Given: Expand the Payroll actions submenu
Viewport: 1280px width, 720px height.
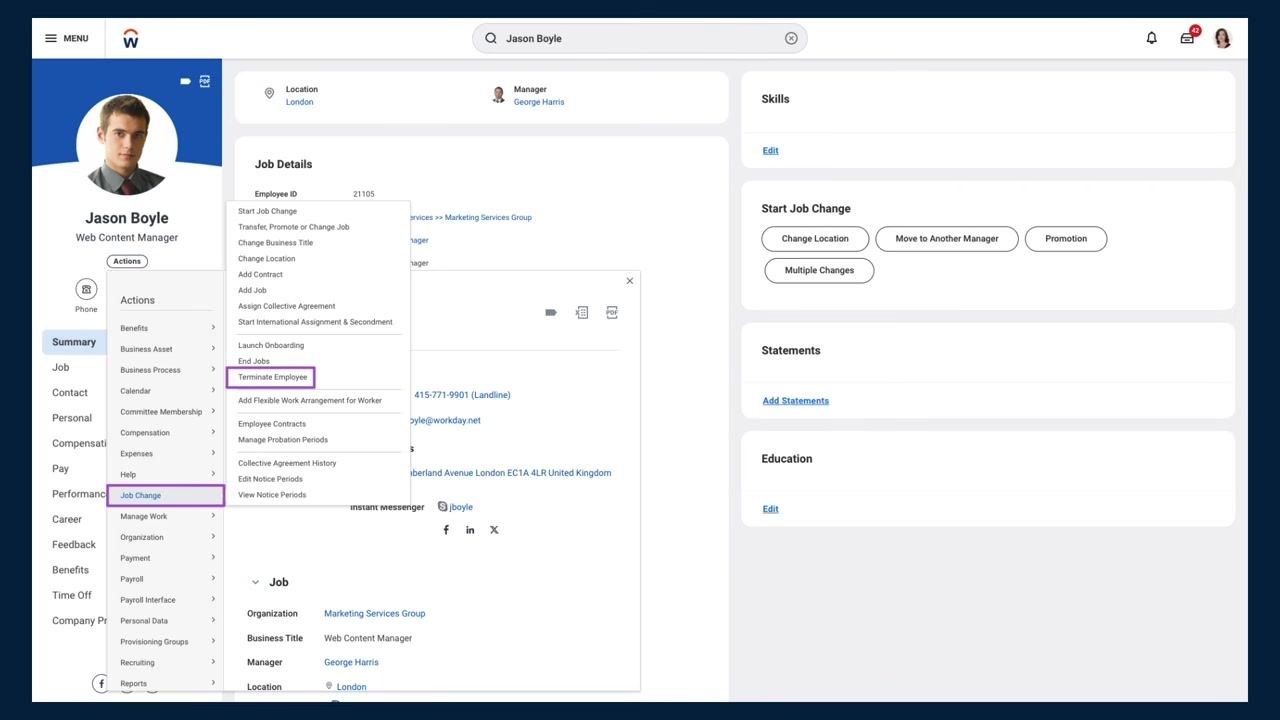Looking at the screenshot, I should pyautogui.click(x=167, y=579).
